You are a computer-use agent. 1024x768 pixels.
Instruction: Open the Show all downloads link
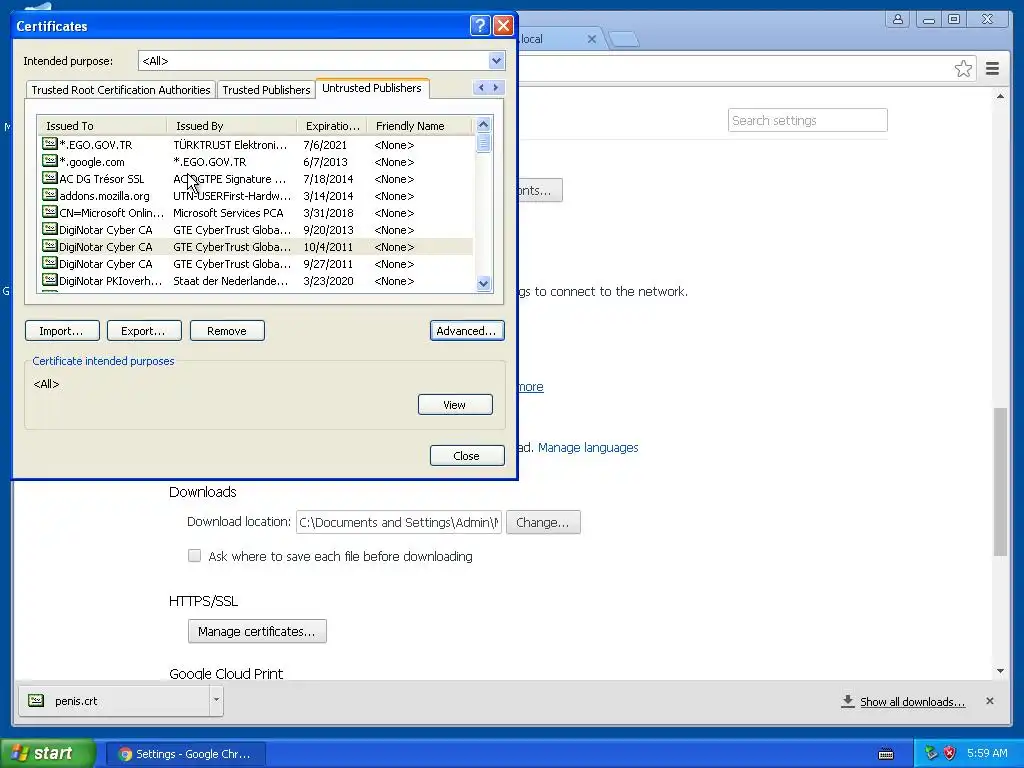[x=912, y=701]
